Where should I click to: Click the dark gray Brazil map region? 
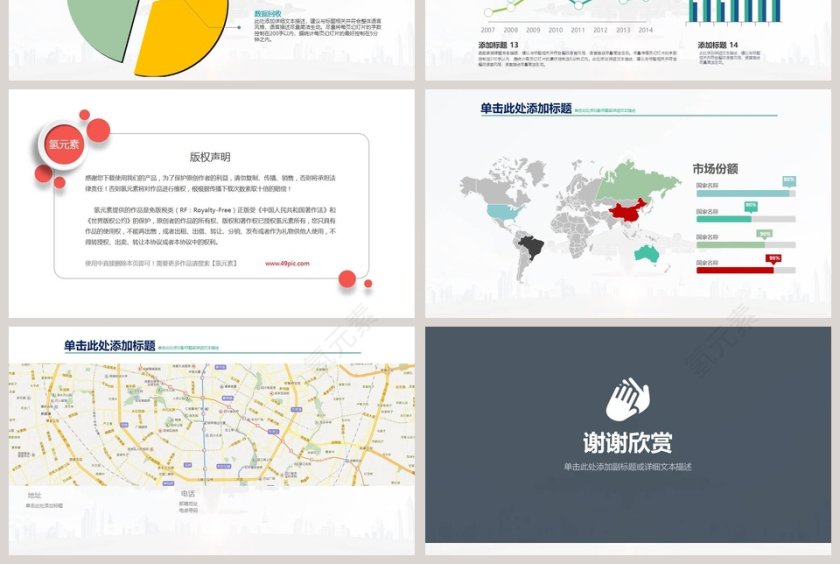pyautogui.click(x=531, y=249)
